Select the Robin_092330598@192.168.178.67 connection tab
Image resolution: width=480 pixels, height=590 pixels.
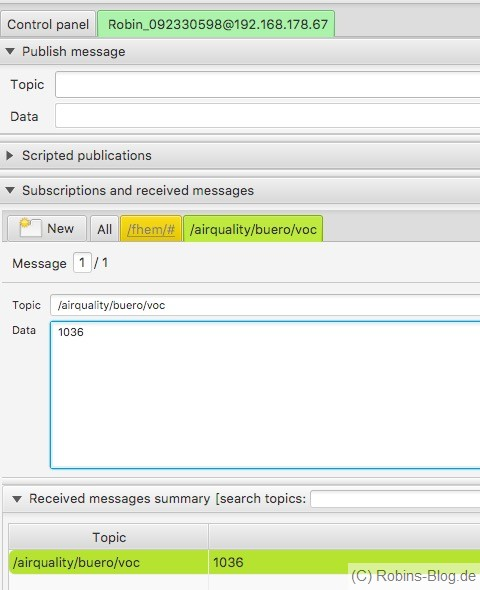coord(216,24)
